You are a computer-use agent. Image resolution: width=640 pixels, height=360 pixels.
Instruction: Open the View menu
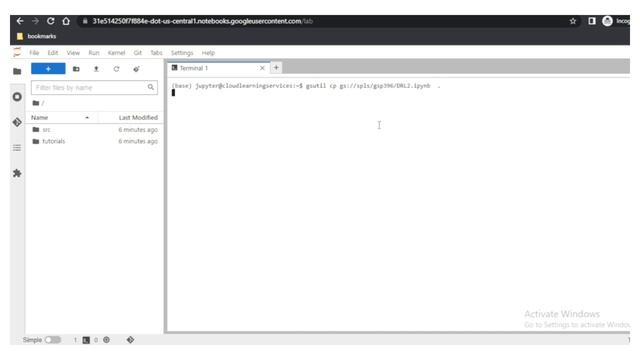(x=73, y=53)
